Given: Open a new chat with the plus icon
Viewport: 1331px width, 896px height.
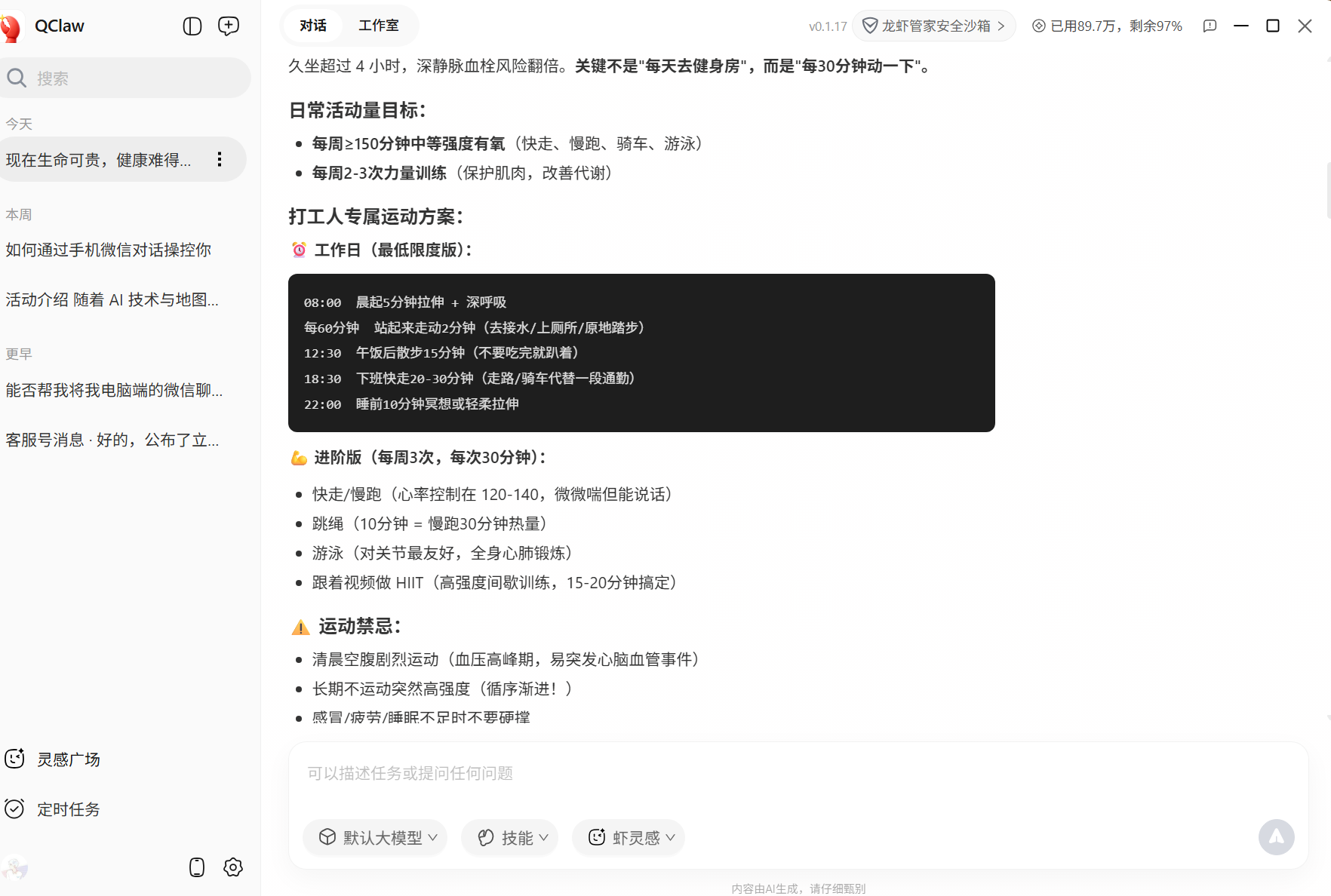Looking at the screenshot, I should pyautogui.click(x=228, y=25).
